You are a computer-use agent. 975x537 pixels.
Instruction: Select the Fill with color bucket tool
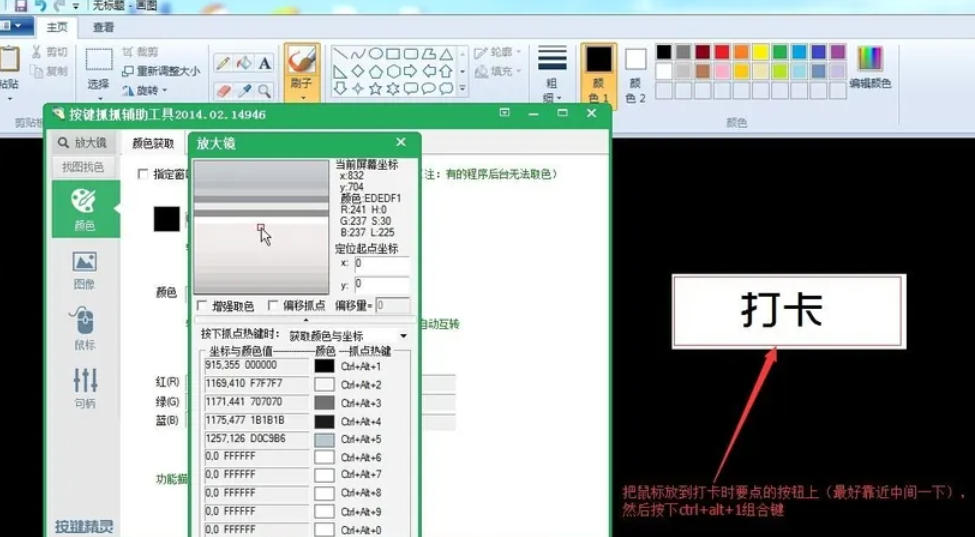[244, 63]
